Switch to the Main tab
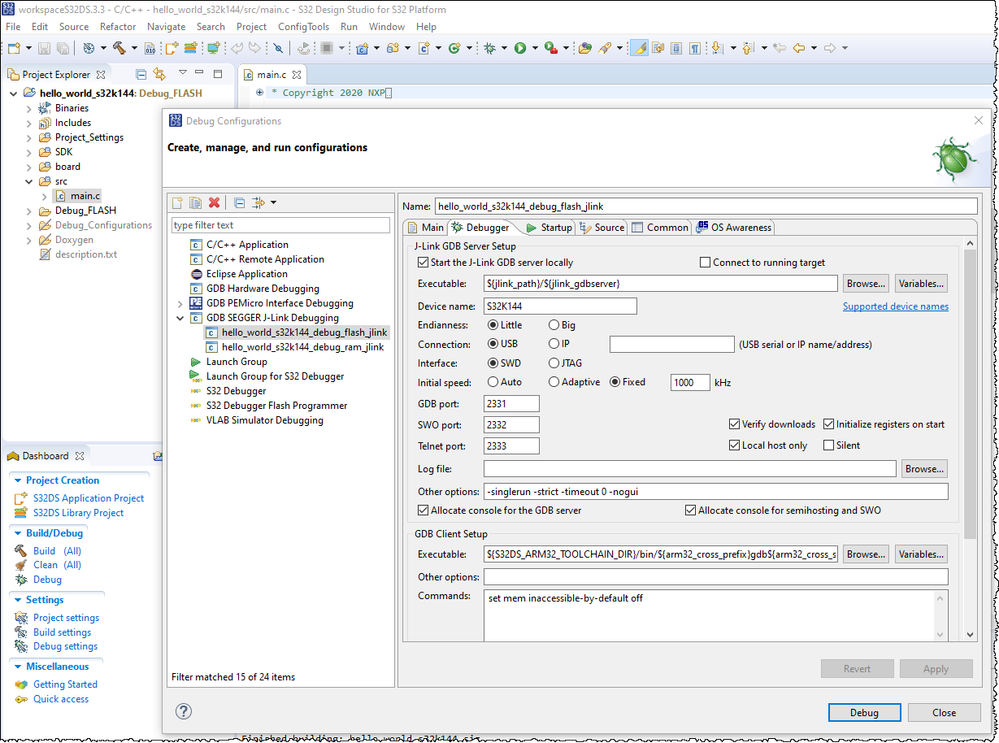Image resolution: width=999 pixels, height=743 pixels. (426, 227)
